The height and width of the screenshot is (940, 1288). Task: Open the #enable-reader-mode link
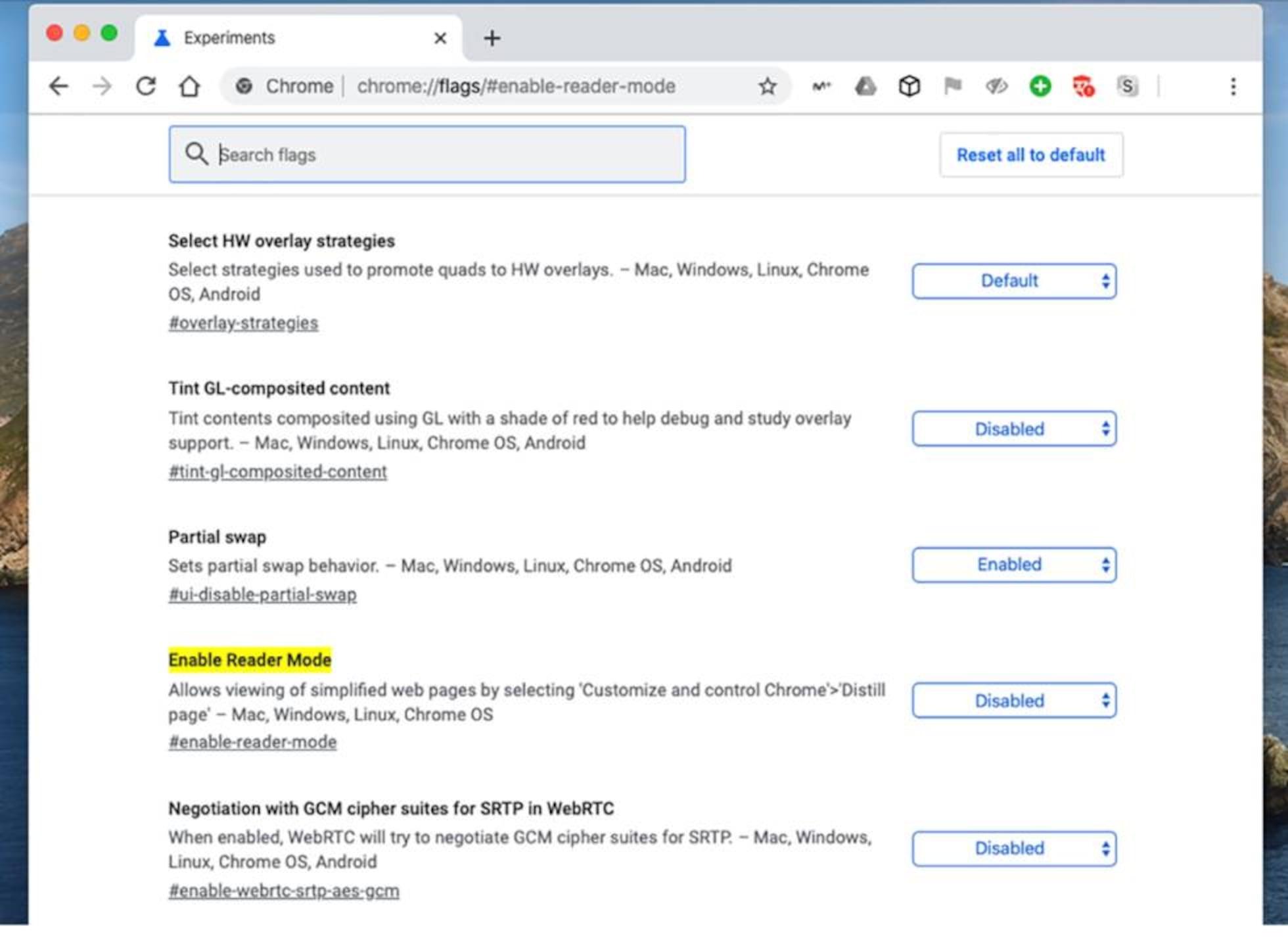click(x=252, y=741)
